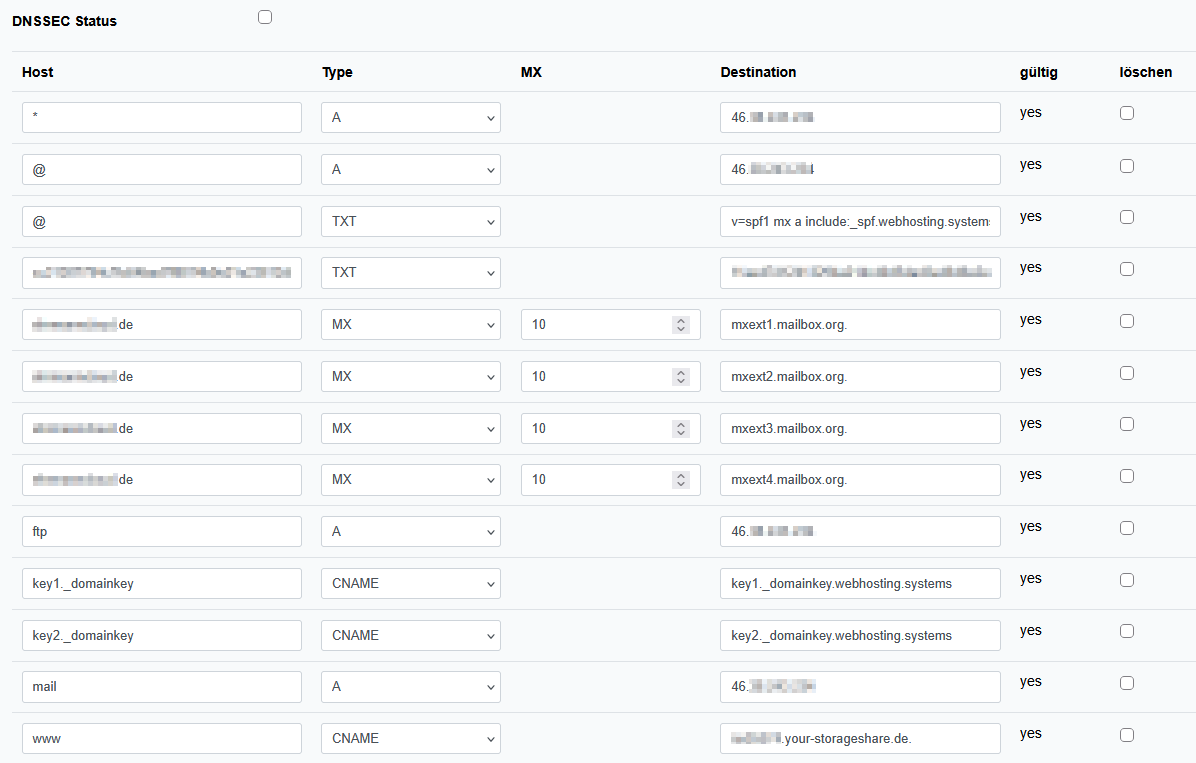
Task: Click the gültig column header
Action: (x=1039, y=72)
